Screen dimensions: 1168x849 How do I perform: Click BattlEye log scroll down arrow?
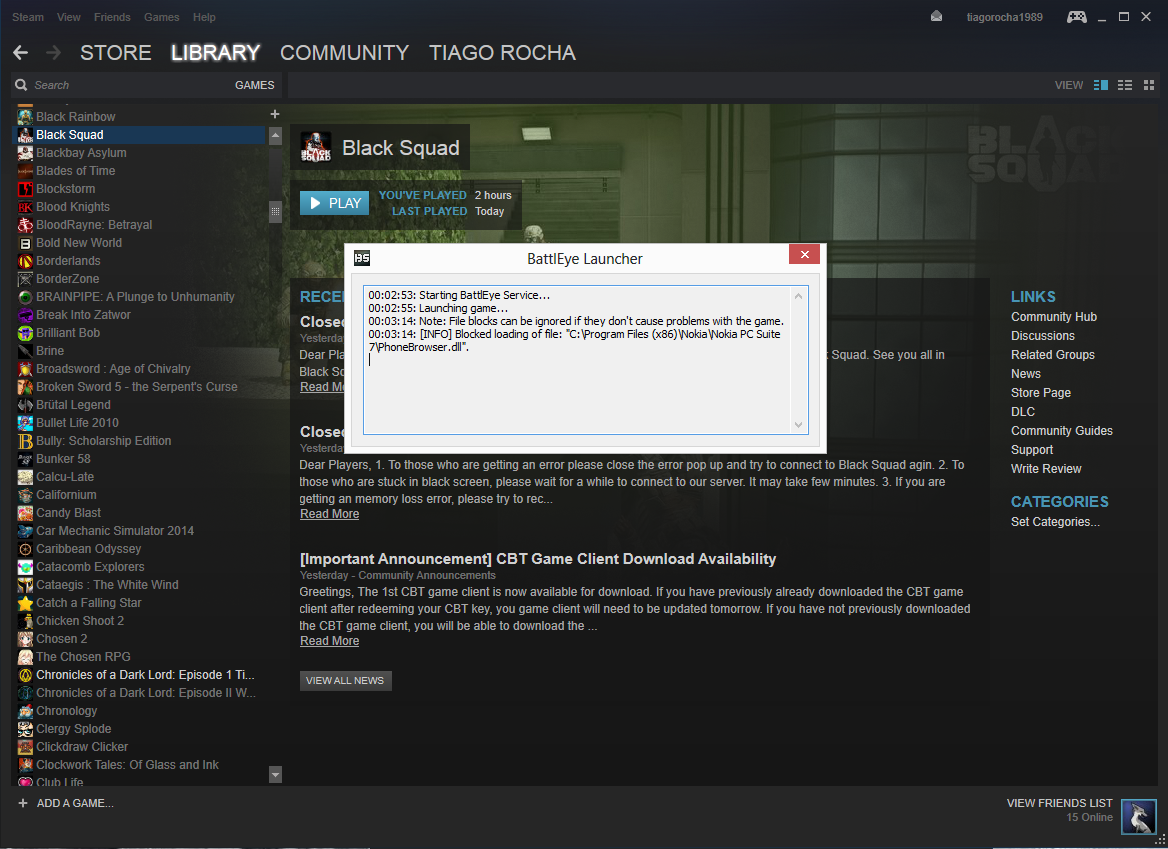click(799, 425)
